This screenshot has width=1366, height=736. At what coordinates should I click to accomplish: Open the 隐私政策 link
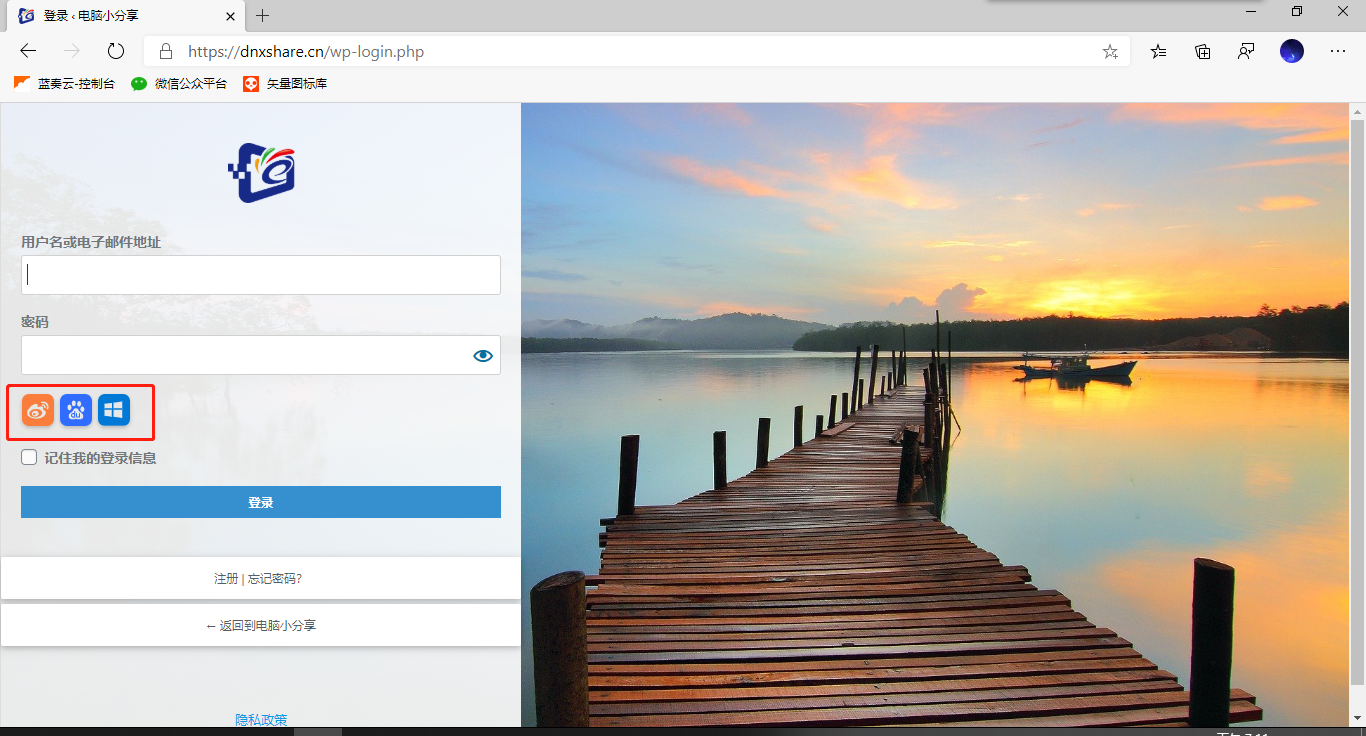[261, 719]
